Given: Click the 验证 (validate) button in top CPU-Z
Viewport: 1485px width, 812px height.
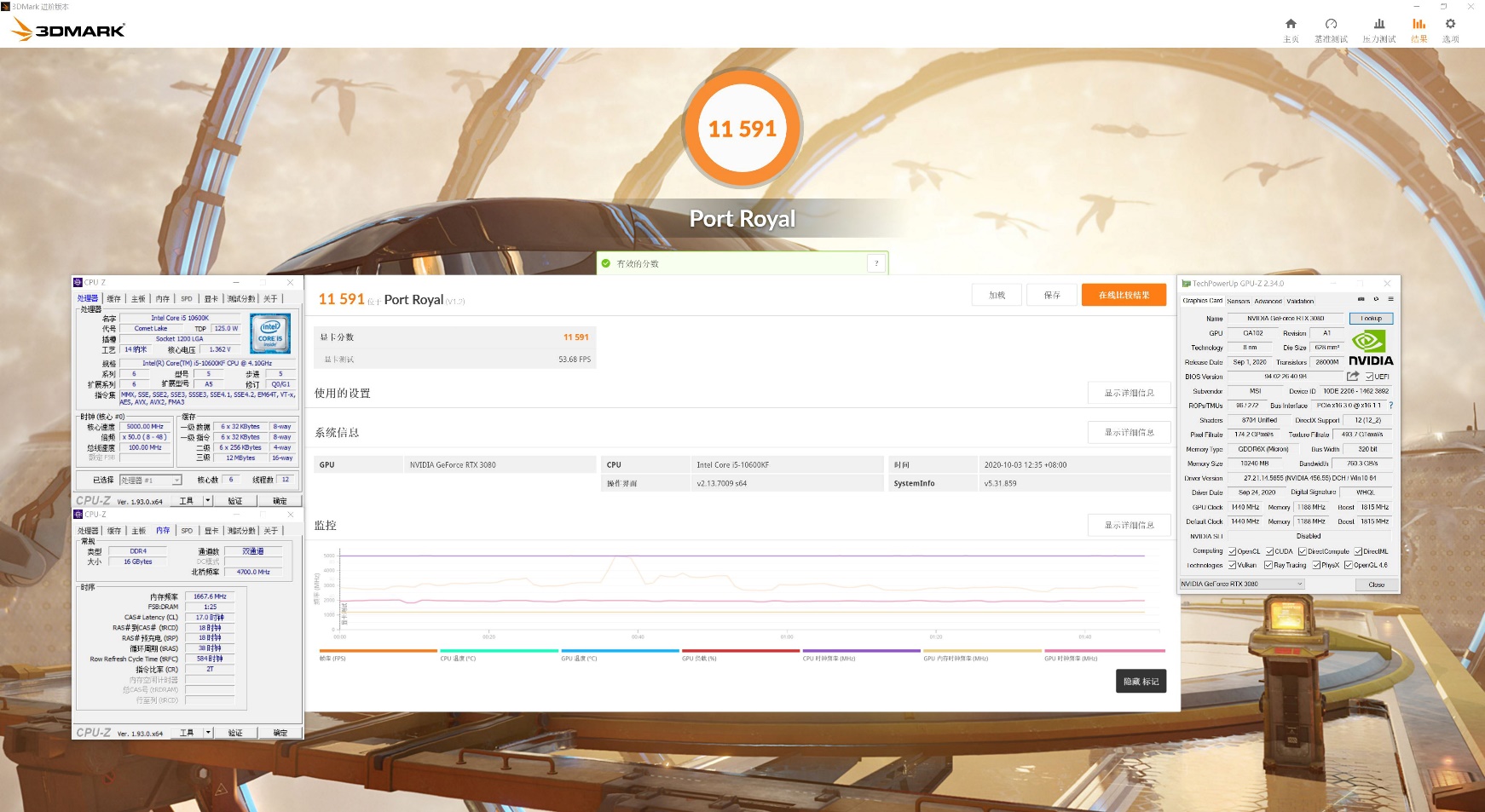Looking at the screenshot, I should pyautogui.click(x=235, y=501).
